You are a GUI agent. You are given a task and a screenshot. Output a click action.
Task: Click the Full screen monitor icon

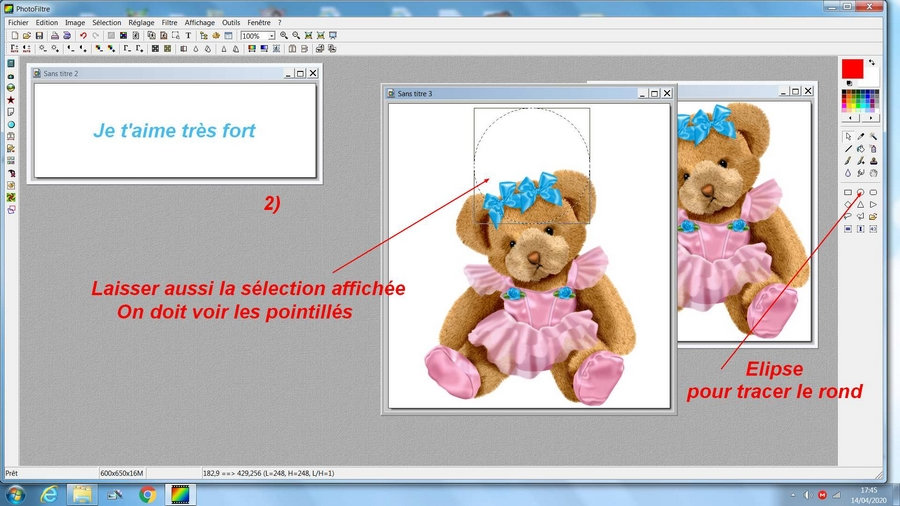point(333,36)
